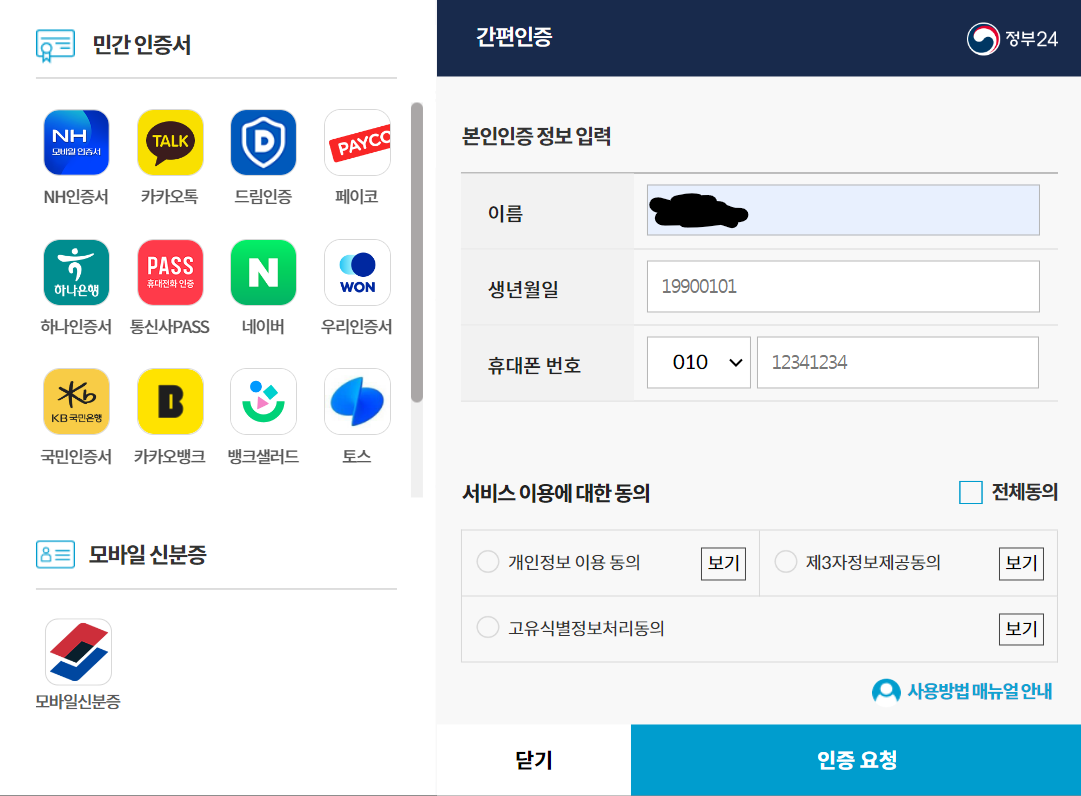Select the 드림인증 shield icon

tap(263, 142)
